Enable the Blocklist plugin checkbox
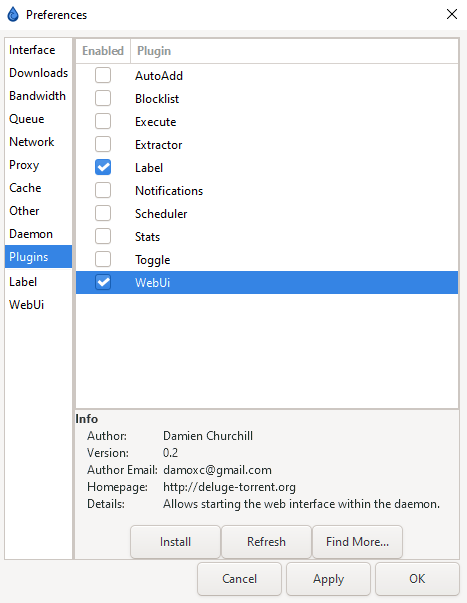Image resolution: width=467 pixels, height=603 pixels. (x=103, y=98)
